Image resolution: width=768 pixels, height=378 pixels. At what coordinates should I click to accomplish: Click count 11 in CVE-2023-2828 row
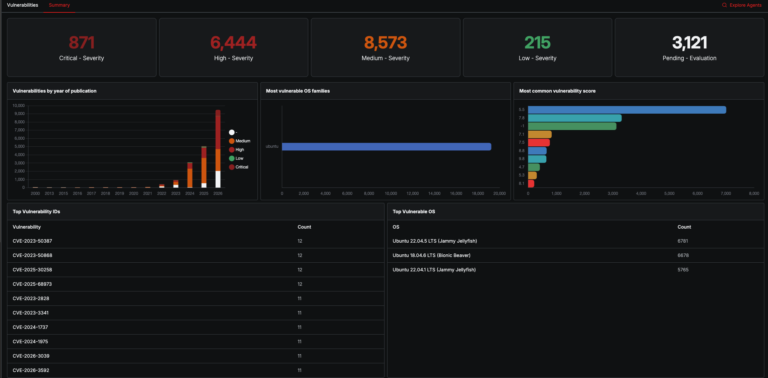pyautogui.click(x=300, y=298)
